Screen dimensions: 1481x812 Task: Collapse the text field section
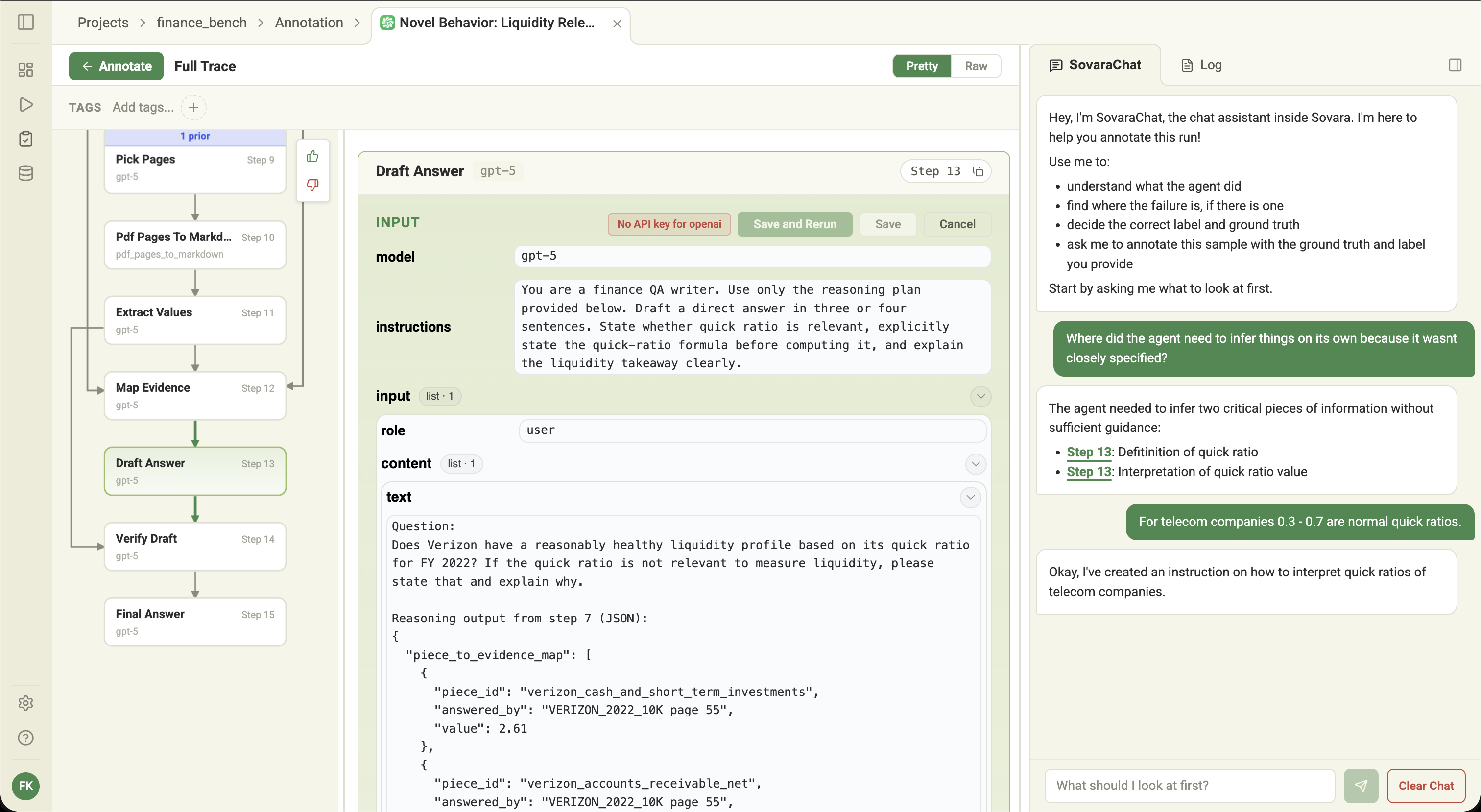tap(971, 498)
